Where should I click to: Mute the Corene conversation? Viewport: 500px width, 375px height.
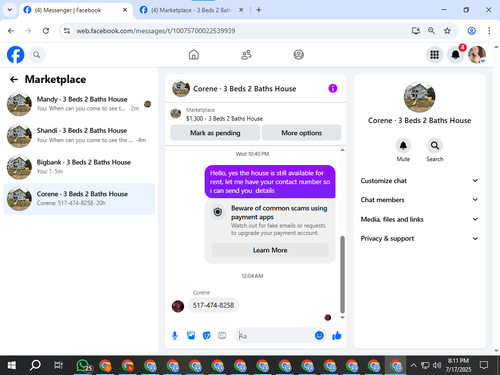coord(403,146)
